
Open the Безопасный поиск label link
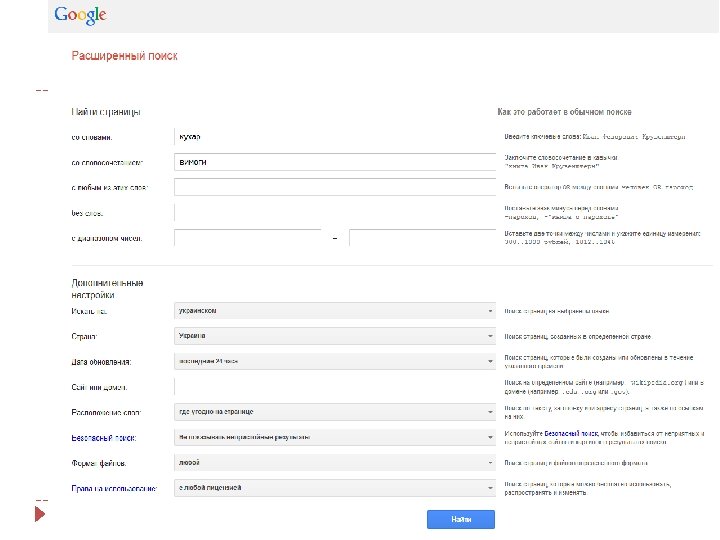[x=104, y=437]
